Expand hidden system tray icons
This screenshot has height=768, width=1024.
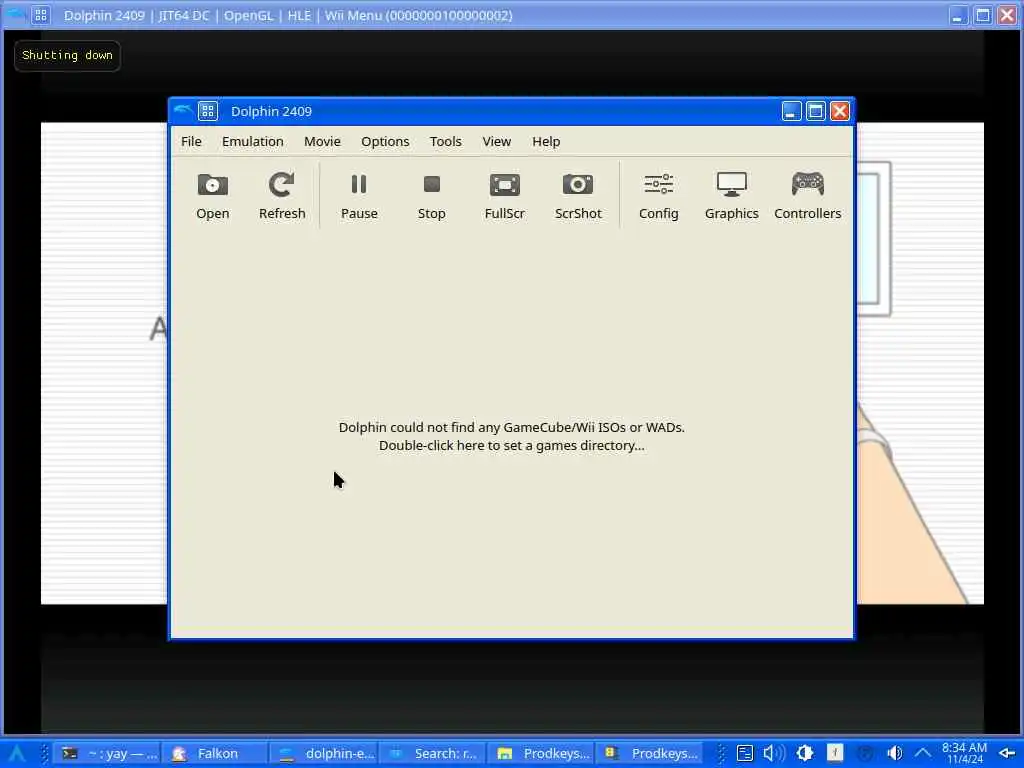[923, 754]
